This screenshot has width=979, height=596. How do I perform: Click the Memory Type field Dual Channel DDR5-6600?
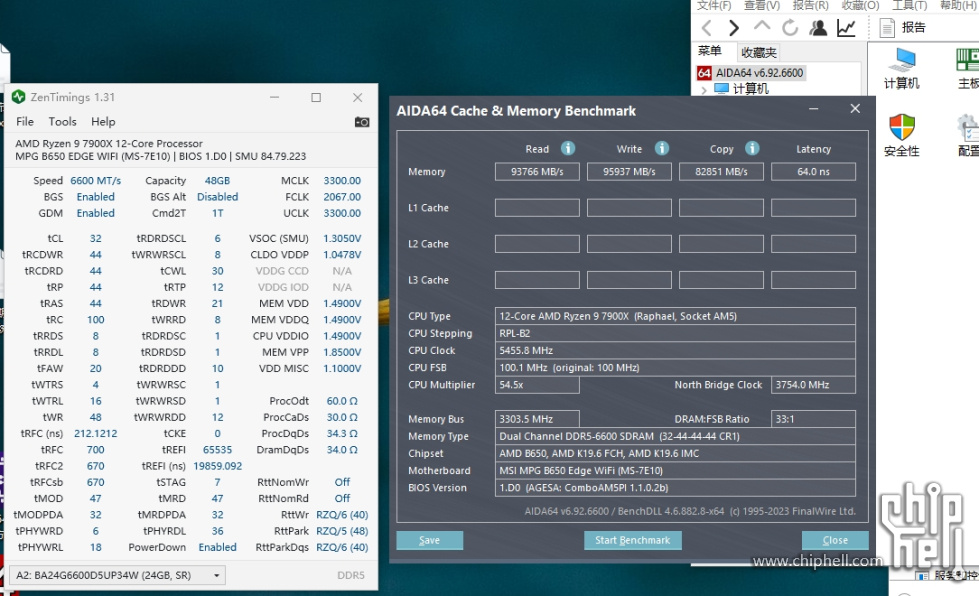pyautogui.click(x=675, y=436)
